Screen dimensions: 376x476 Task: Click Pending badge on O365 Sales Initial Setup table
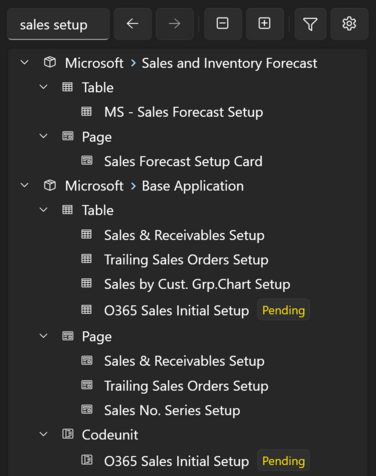[283, 310]
